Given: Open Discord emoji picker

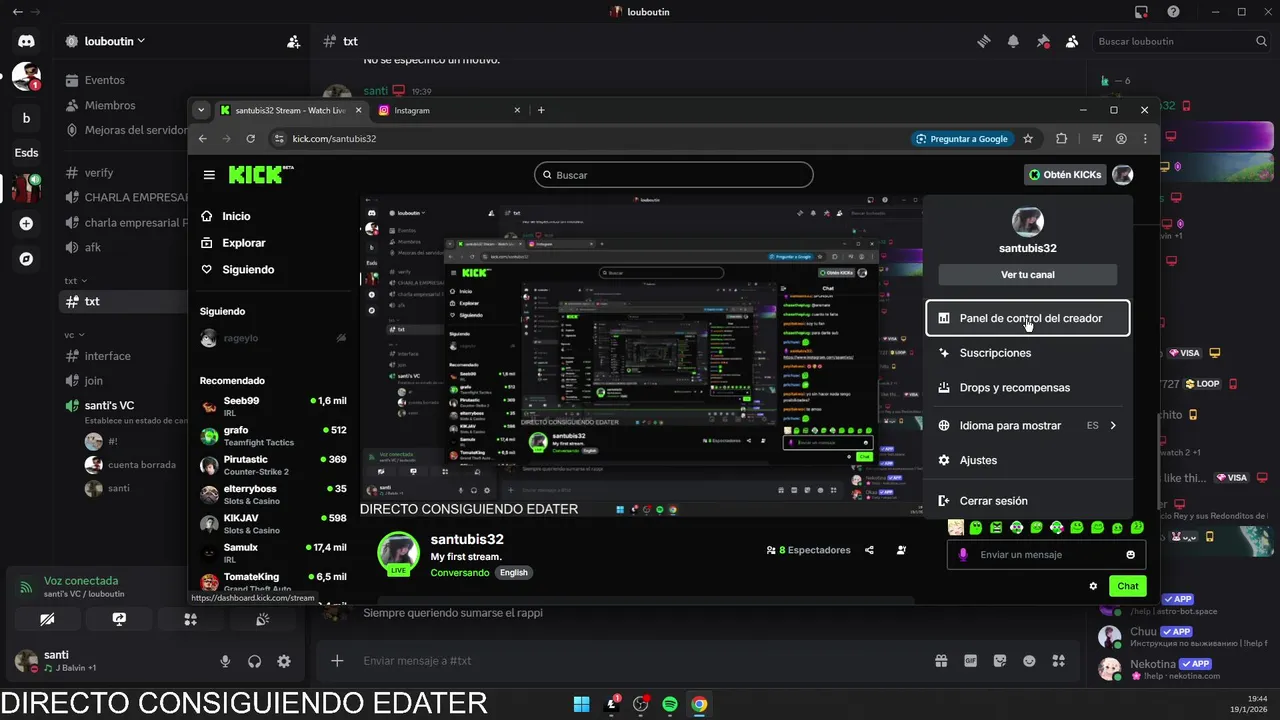Looking at the screenshot, I should (1029, 661).
